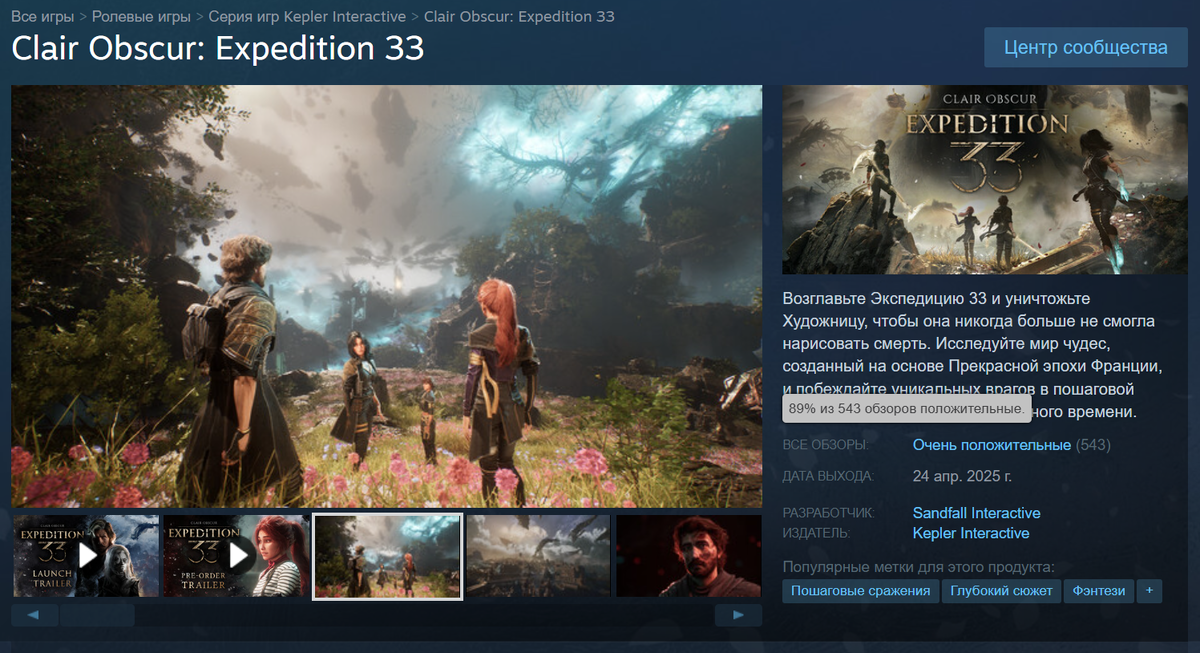Open the Центр сообщества button
The width and height of the screenshot is (1200, 653).
pos(1086,48)
